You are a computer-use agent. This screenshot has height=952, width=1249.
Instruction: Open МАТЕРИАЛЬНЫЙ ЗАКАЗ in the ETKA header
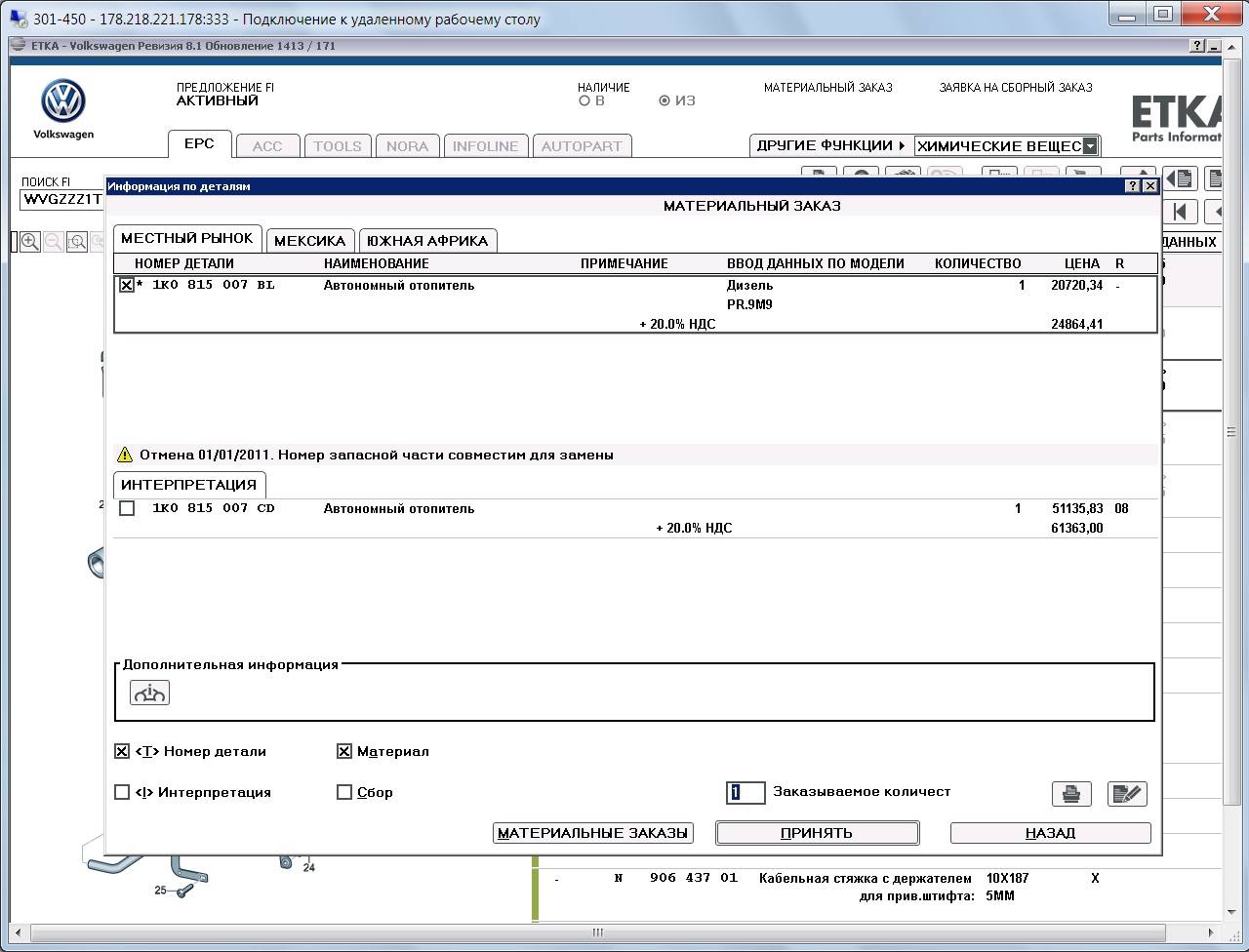828,88
